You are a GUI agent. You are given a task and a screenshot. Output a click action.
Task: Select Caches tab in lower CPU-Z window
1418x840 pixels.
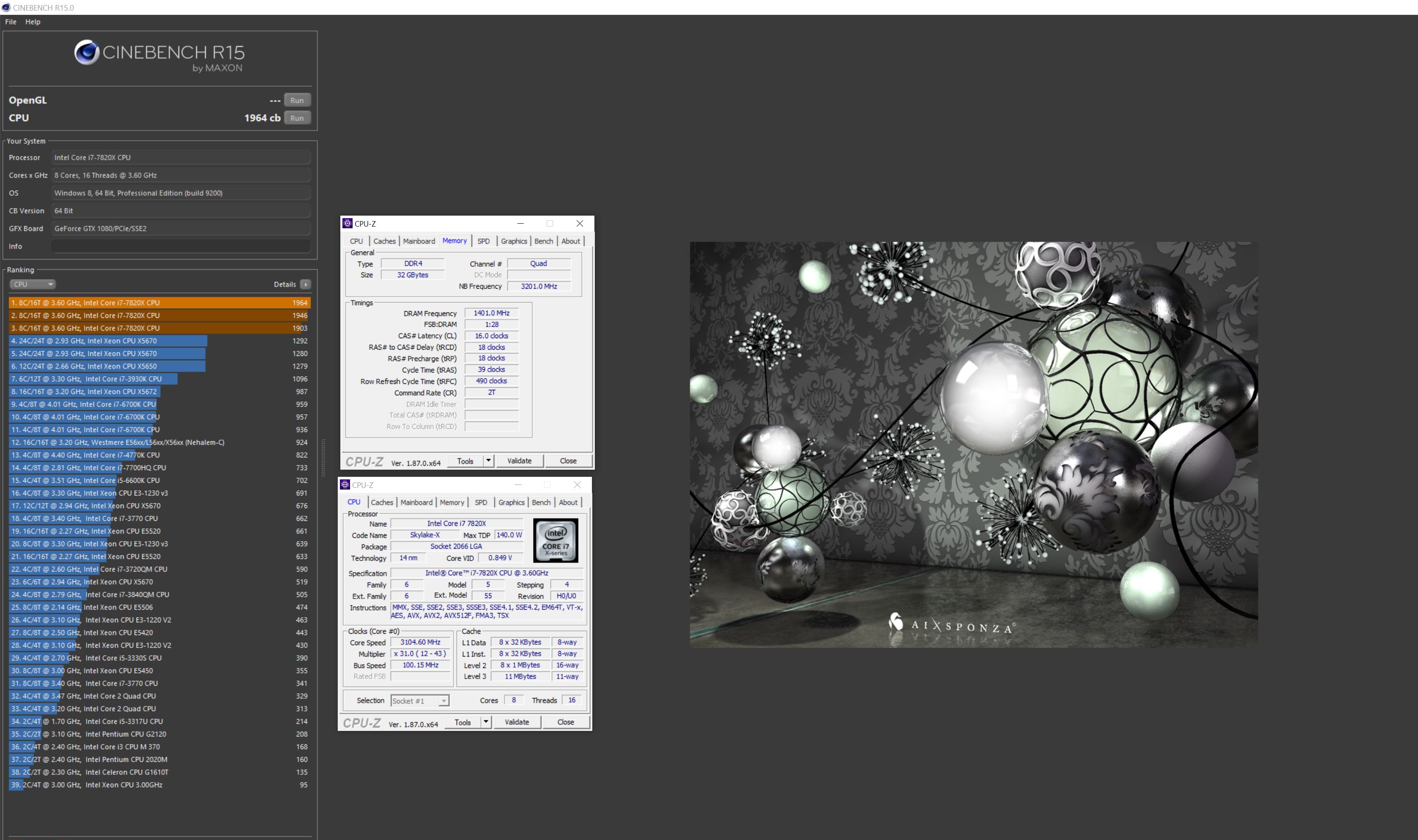click(382, 502)
